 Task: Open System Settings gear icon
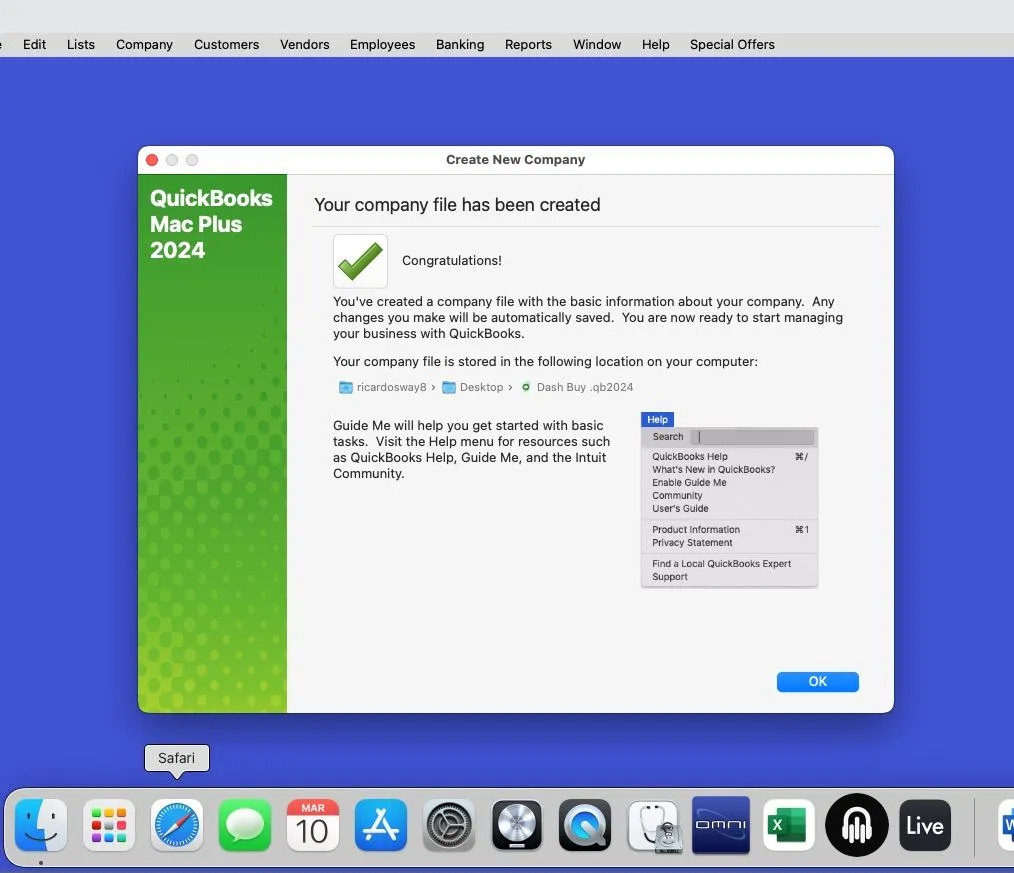pos(449,825)
